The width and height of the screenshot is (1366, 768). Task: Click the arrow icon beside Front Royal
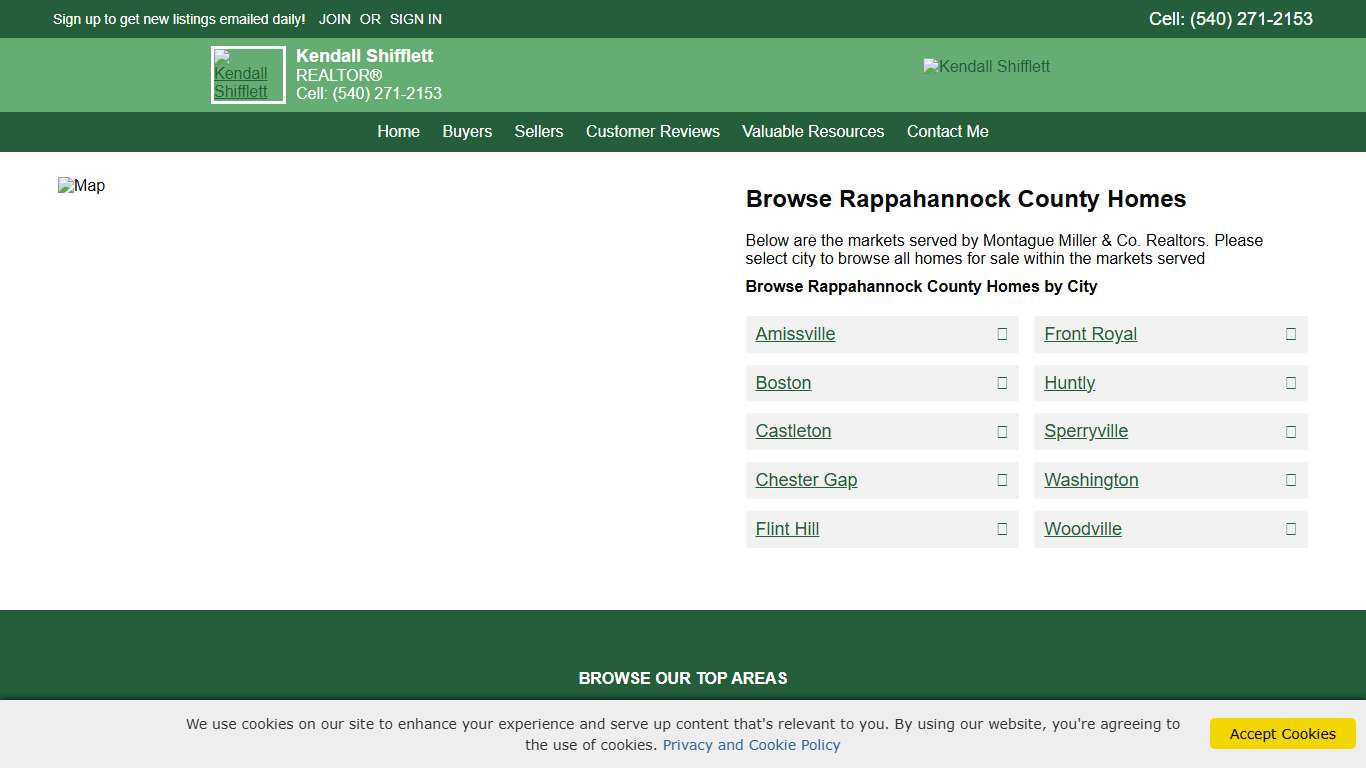tap(1290, 334)
